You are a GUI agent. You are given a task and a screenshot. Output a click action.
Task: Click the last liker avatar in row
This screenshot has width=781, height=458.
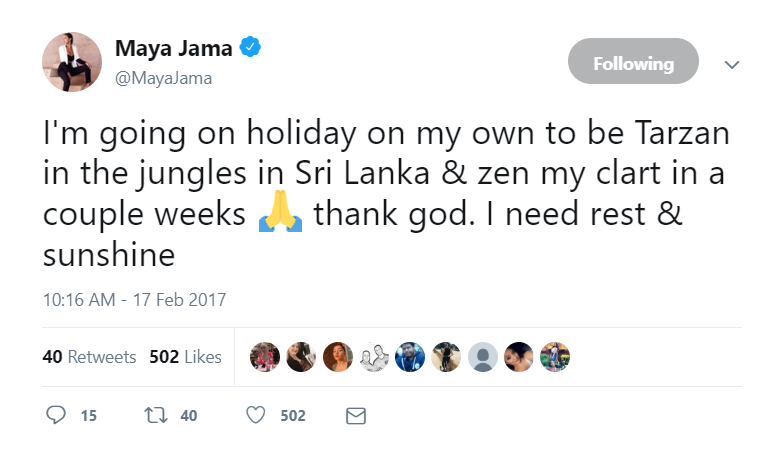[x=555, y=357]
